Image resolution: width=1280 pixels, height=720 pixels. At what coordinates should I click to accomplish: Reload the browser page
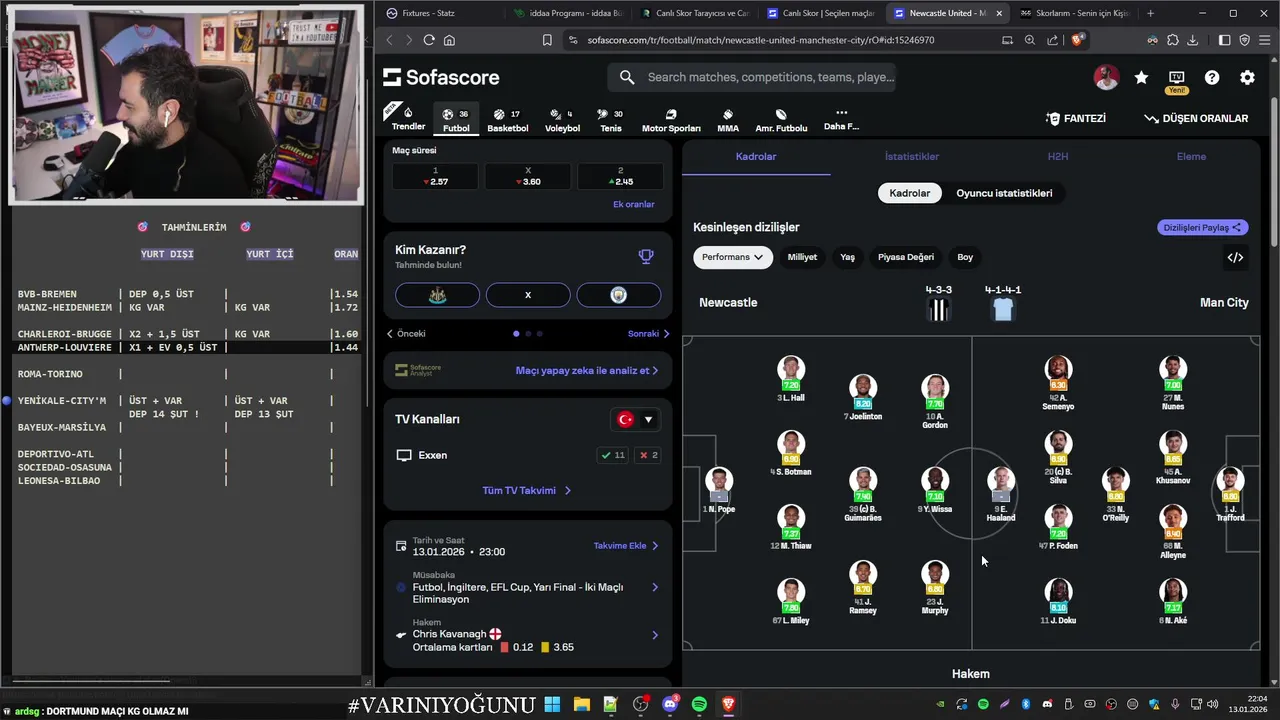coord(429,40)
